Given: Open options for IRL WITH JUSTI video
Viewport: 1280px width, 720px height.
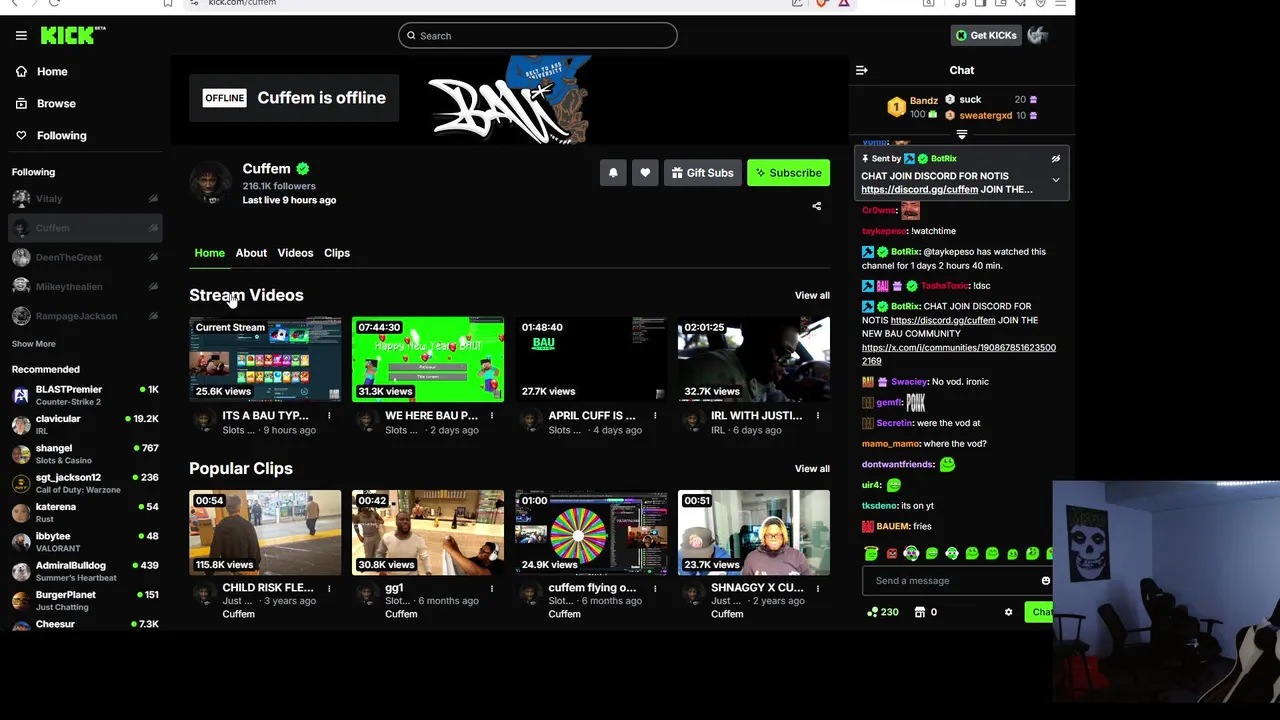Looking at the screenshot, I should click(x=817, y=416).
